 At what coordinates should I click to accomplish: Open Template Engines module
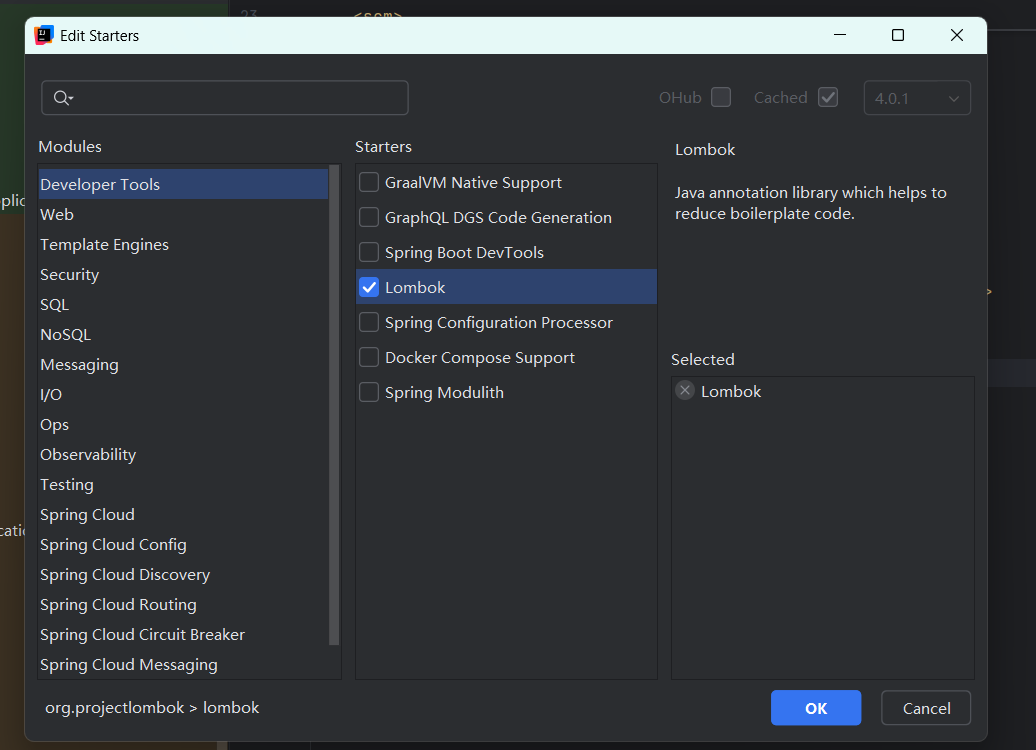[183, 244]
